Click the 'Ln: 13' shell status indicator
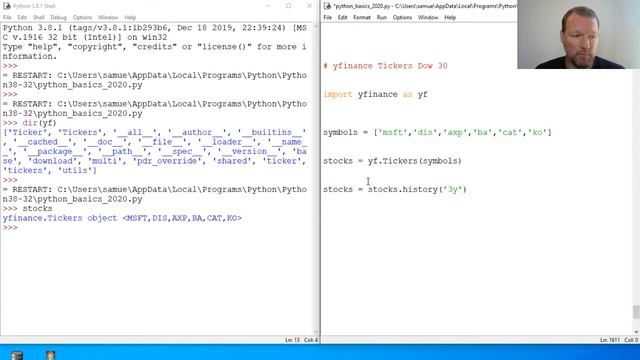This screenshot has width=640, height=360. (292, 340)
